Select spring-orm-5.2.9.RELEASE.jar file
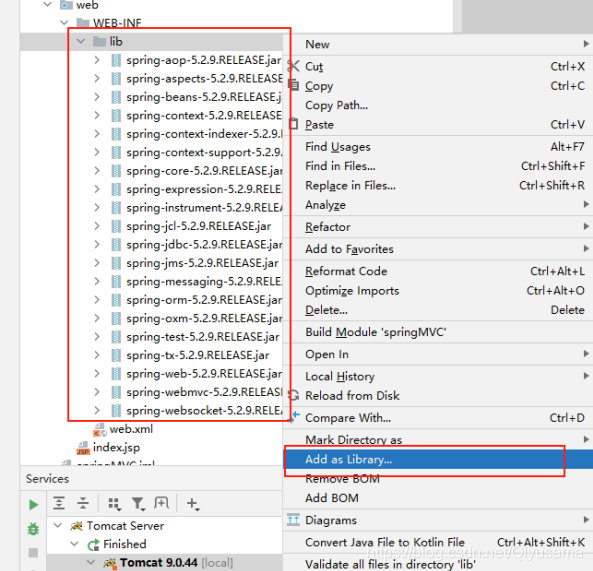Screen dimensions: 593x571 coord(204,300)
